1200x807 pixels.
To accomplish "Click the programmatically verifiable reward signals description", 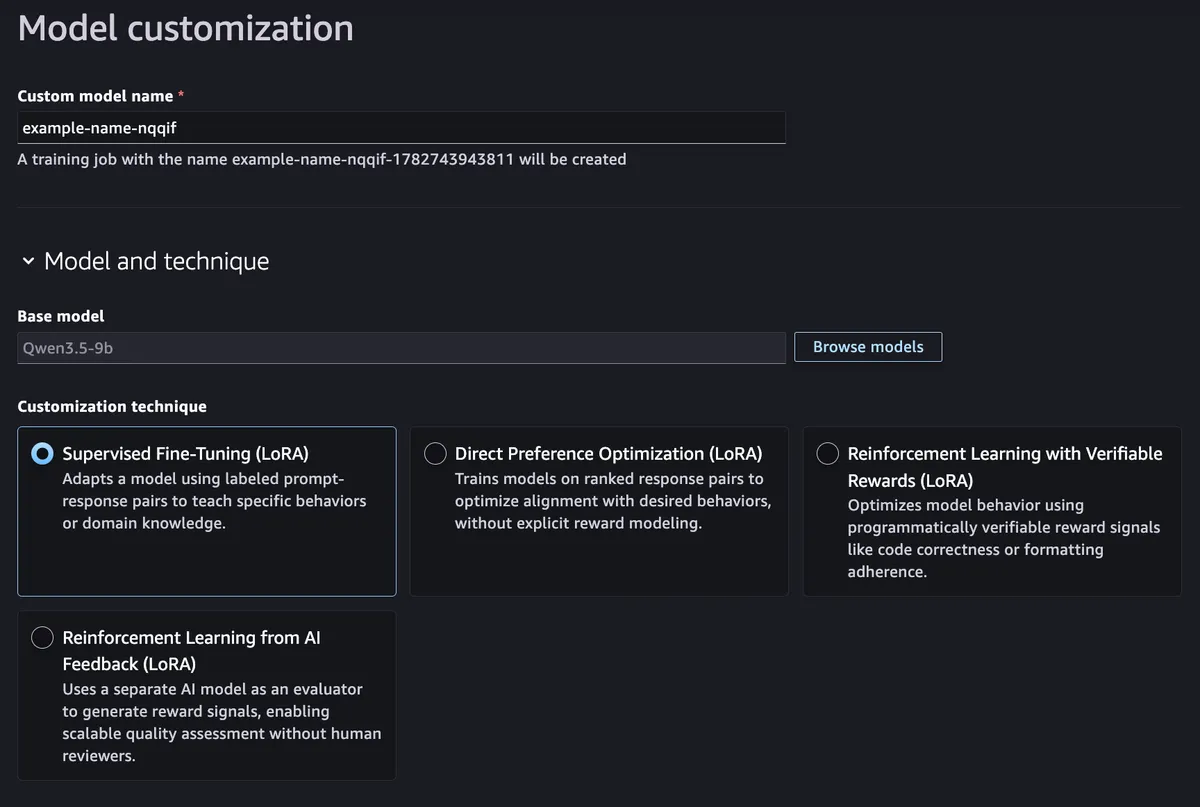I will tap(1004, 538).
